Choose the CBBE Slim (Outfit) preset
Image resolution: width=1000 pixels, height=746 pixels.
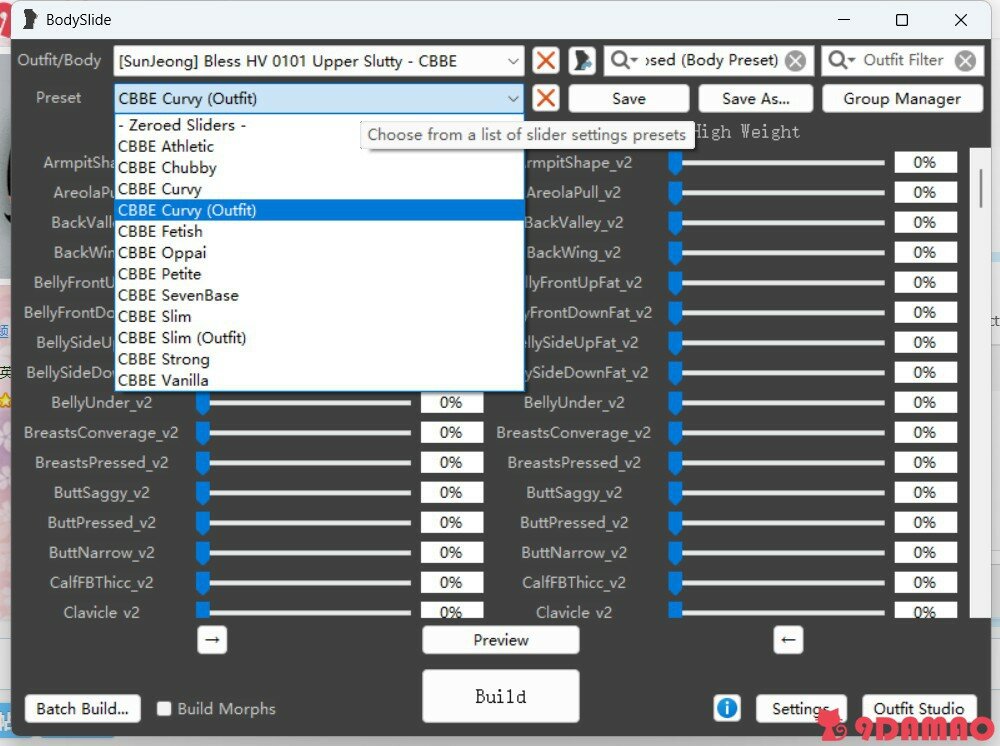tap(182, 338)
